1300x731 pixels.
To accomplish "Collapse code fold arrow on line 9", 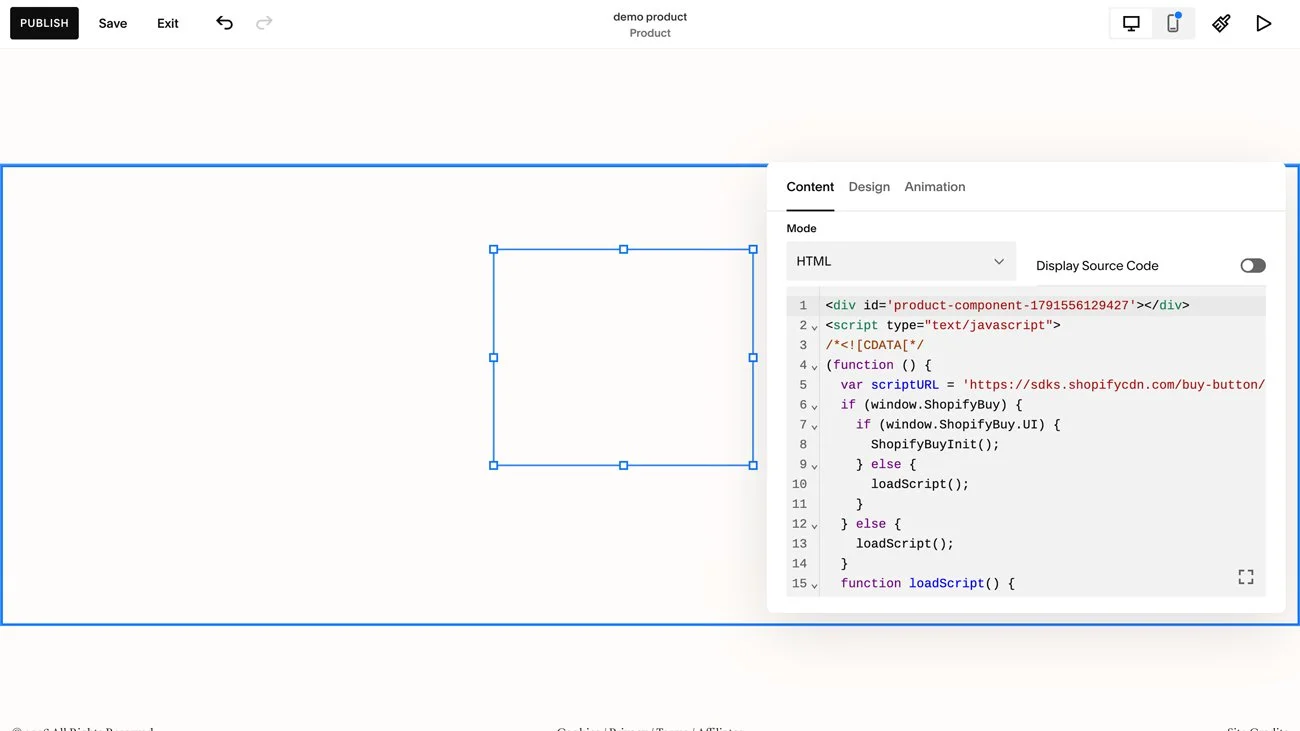I will (814, 466).
